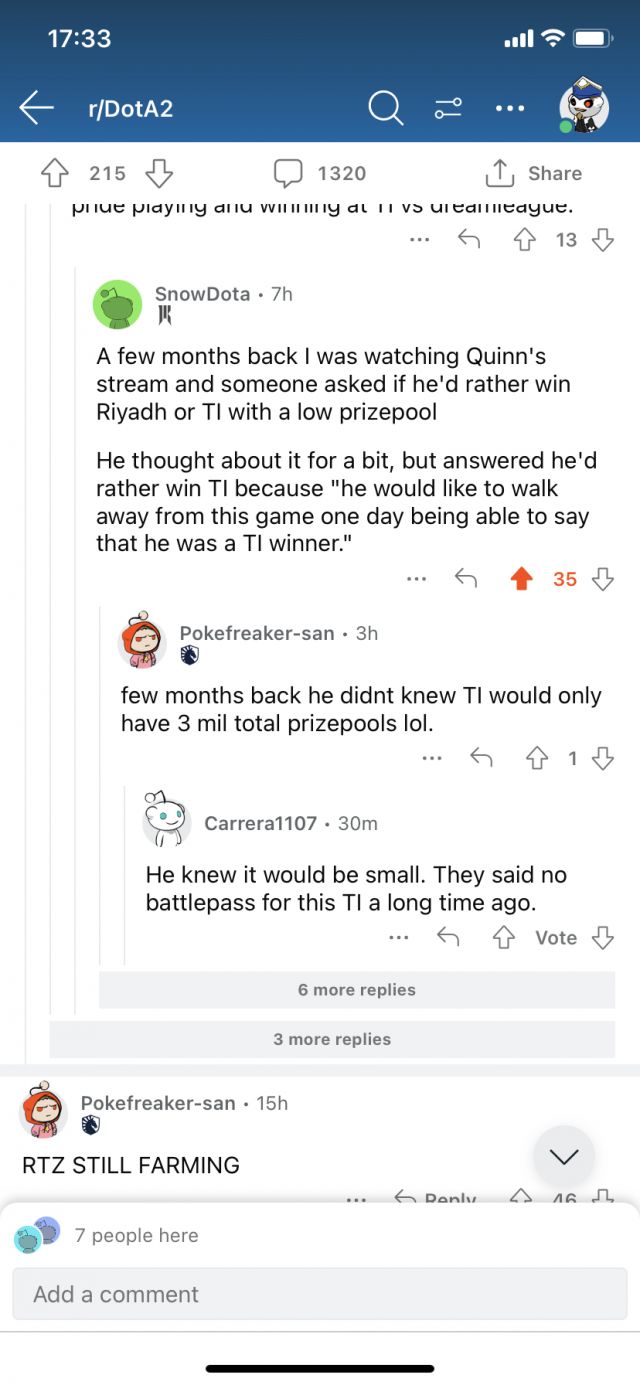Viewport: 640px width, 1385px height.
Task: Go to r/DotA2 subreddit title
Action: click(130, 108)
